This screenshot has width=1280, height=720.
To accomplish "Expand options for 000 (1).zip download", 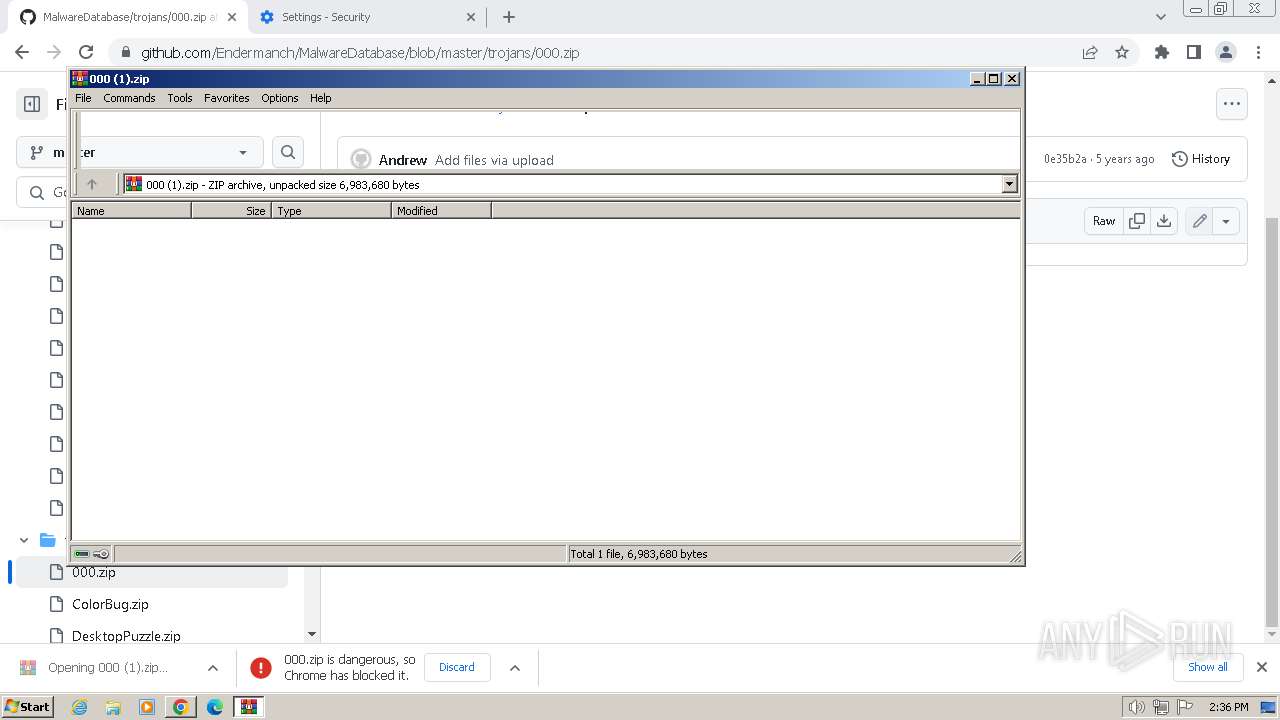I will click(213, 667).
